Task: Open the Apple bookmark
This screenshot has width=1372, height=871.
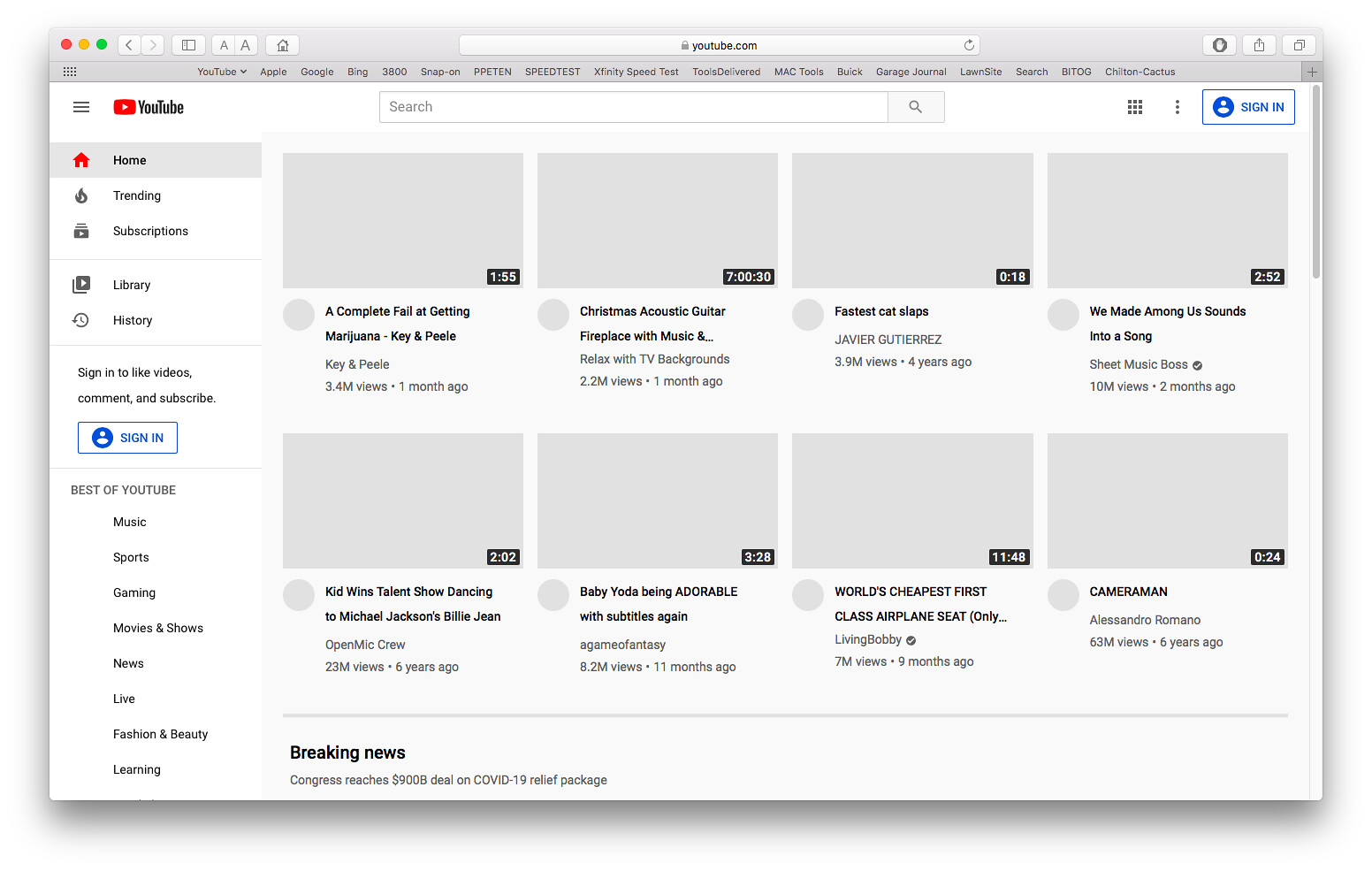Action: coord(273,72)
